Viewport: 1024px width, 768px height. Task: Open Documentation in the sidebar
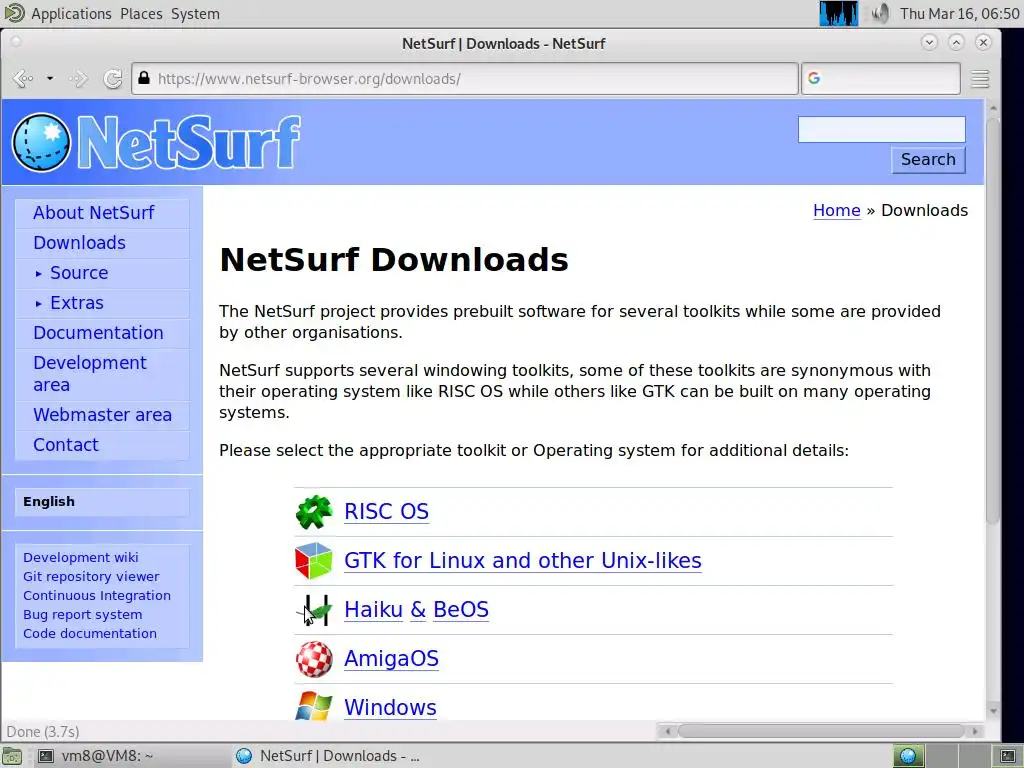[x=99, y=333]
